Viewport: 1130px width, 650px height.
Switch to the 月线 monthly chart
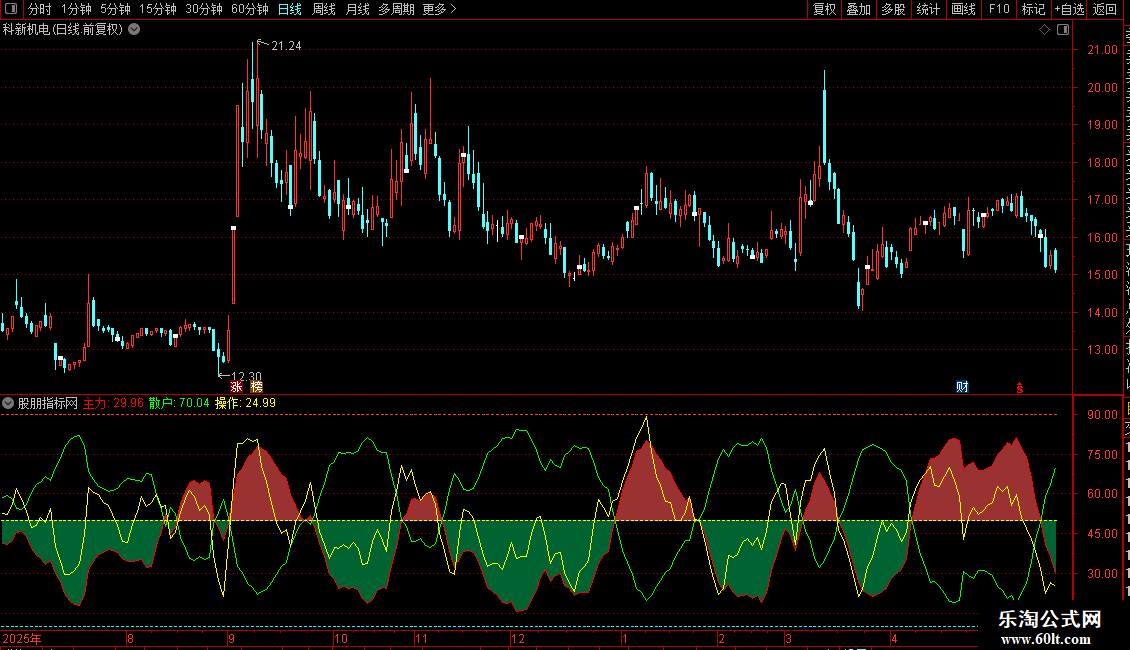click(x=357, y=9)
